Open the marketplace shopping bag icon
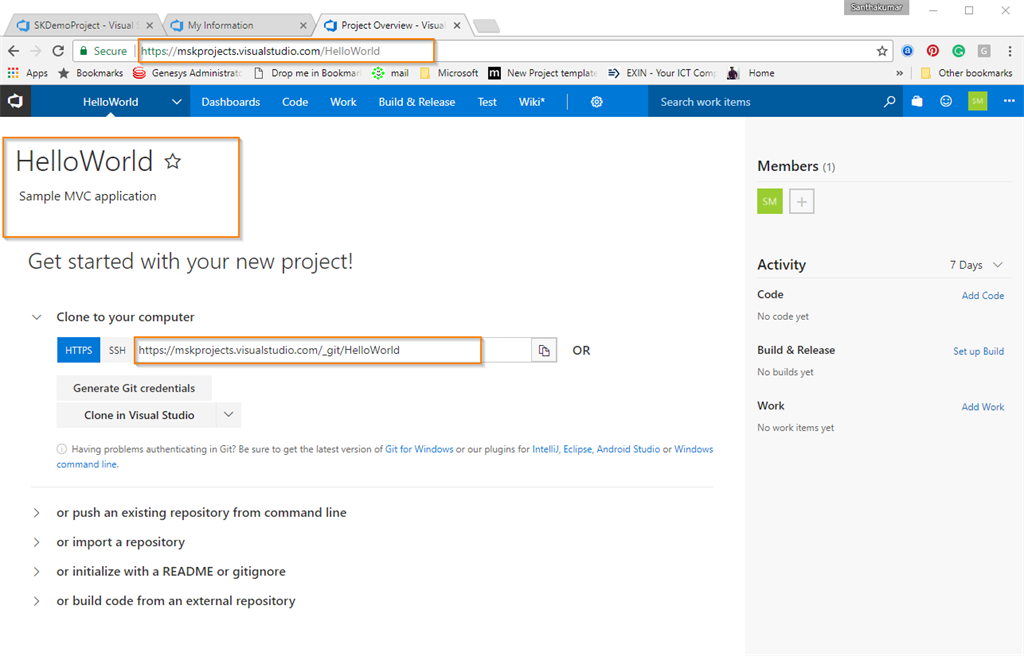The image size is (1024, 656). 917,101
